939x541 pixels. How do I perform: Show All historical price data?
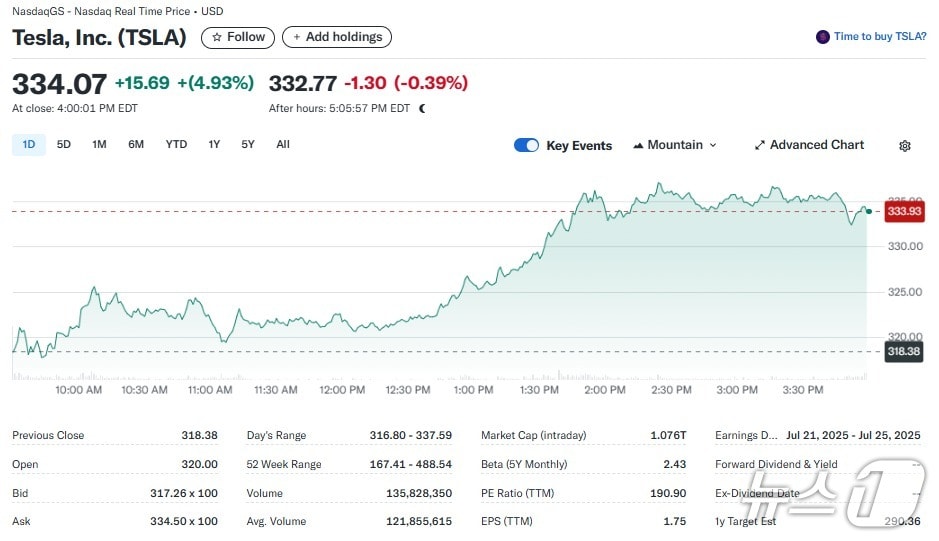(283, 145)
